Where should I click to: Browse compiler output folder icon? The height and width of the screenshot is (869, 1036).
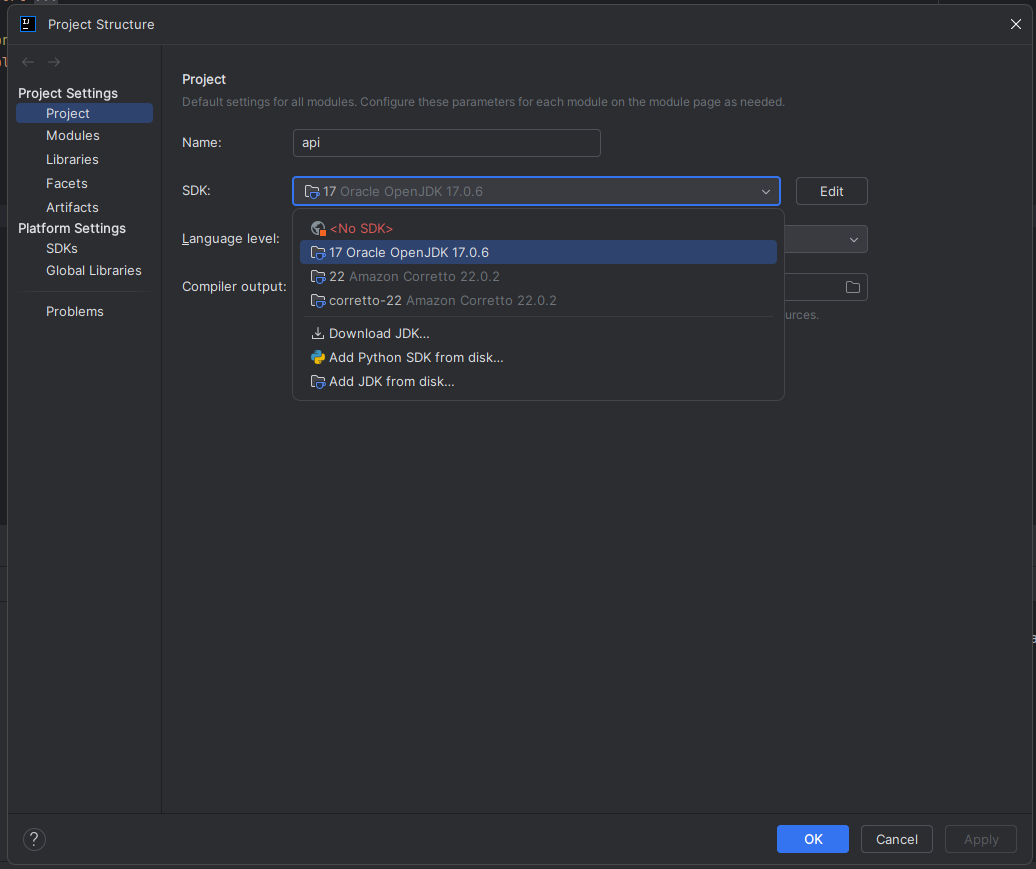tap(853, 287)
